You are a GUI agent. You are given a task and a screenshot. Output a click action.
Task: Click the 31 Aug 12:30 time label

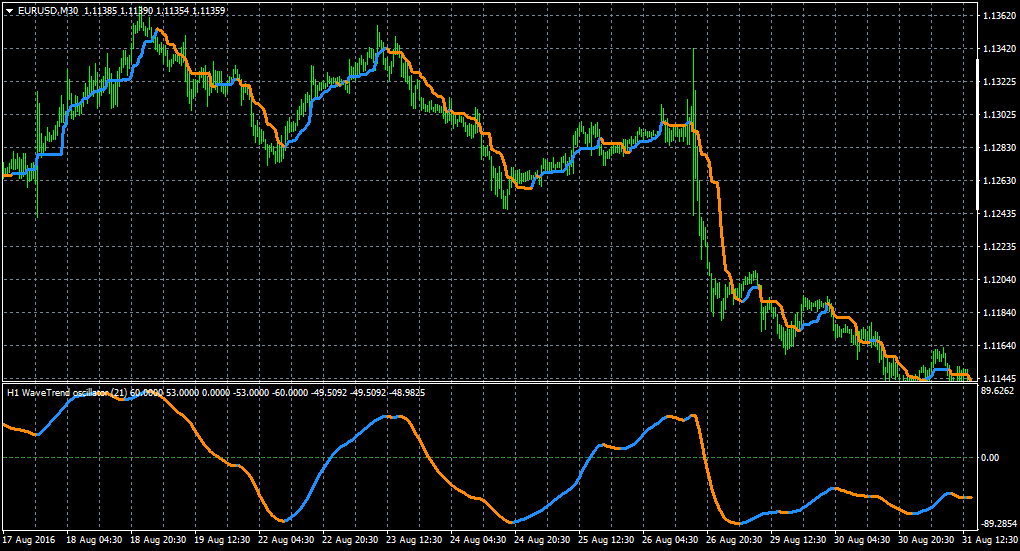coord(989,540)
